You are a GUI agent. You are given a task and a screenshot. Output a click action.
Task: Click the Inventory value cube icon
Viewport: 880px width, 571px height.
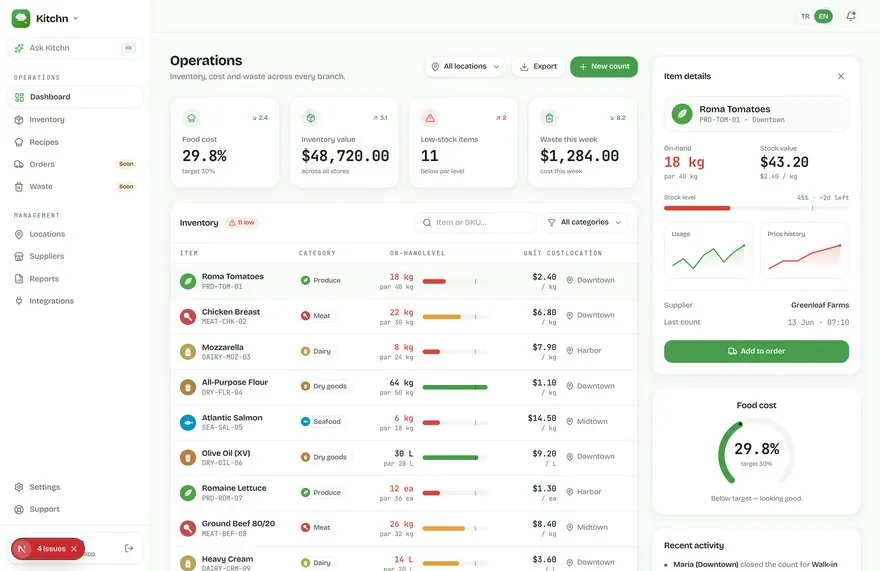tap(310, 118)
